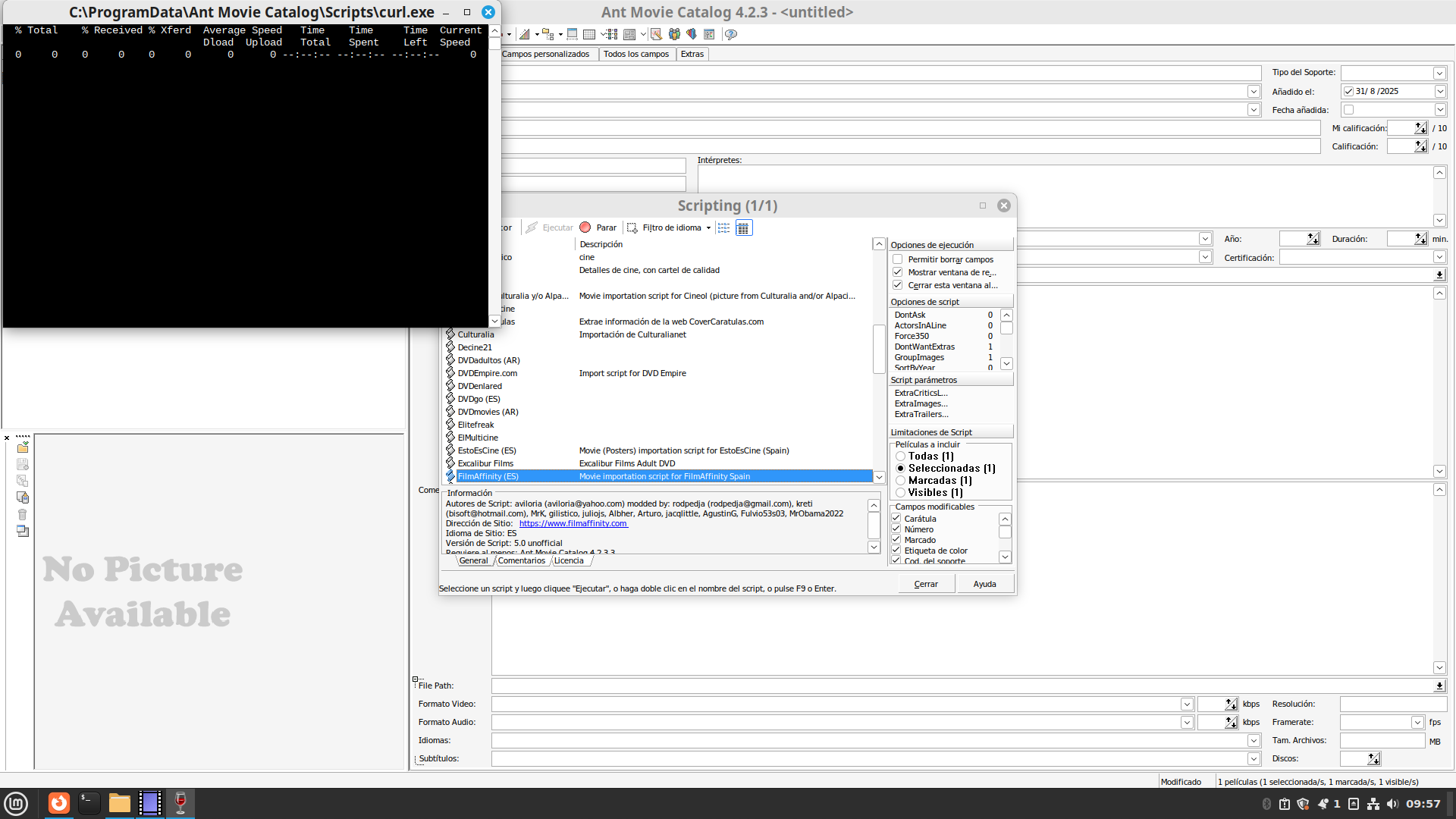Click the stretch list window-width icon in toolbar
The width and height of the screenshot is (1456, 819).
point(573,34)
